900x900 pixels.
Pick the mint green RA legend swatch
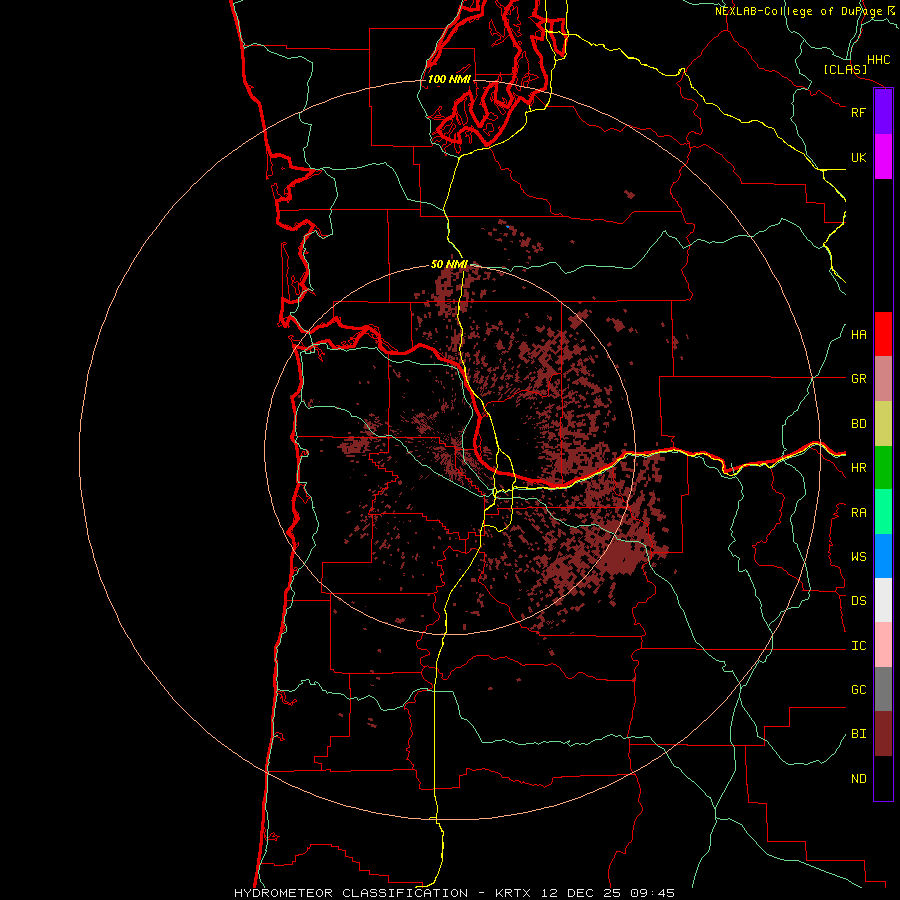(883, 512)
